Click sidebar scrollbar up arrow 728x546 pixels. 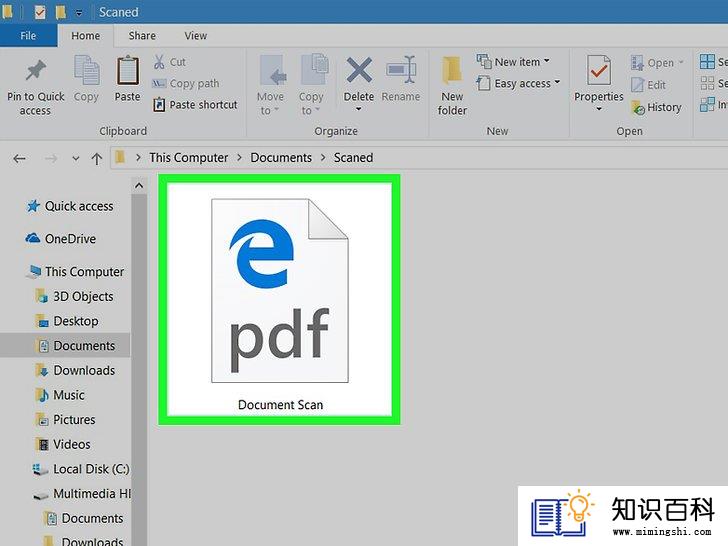pyautogui.click(x=139, y=186)
